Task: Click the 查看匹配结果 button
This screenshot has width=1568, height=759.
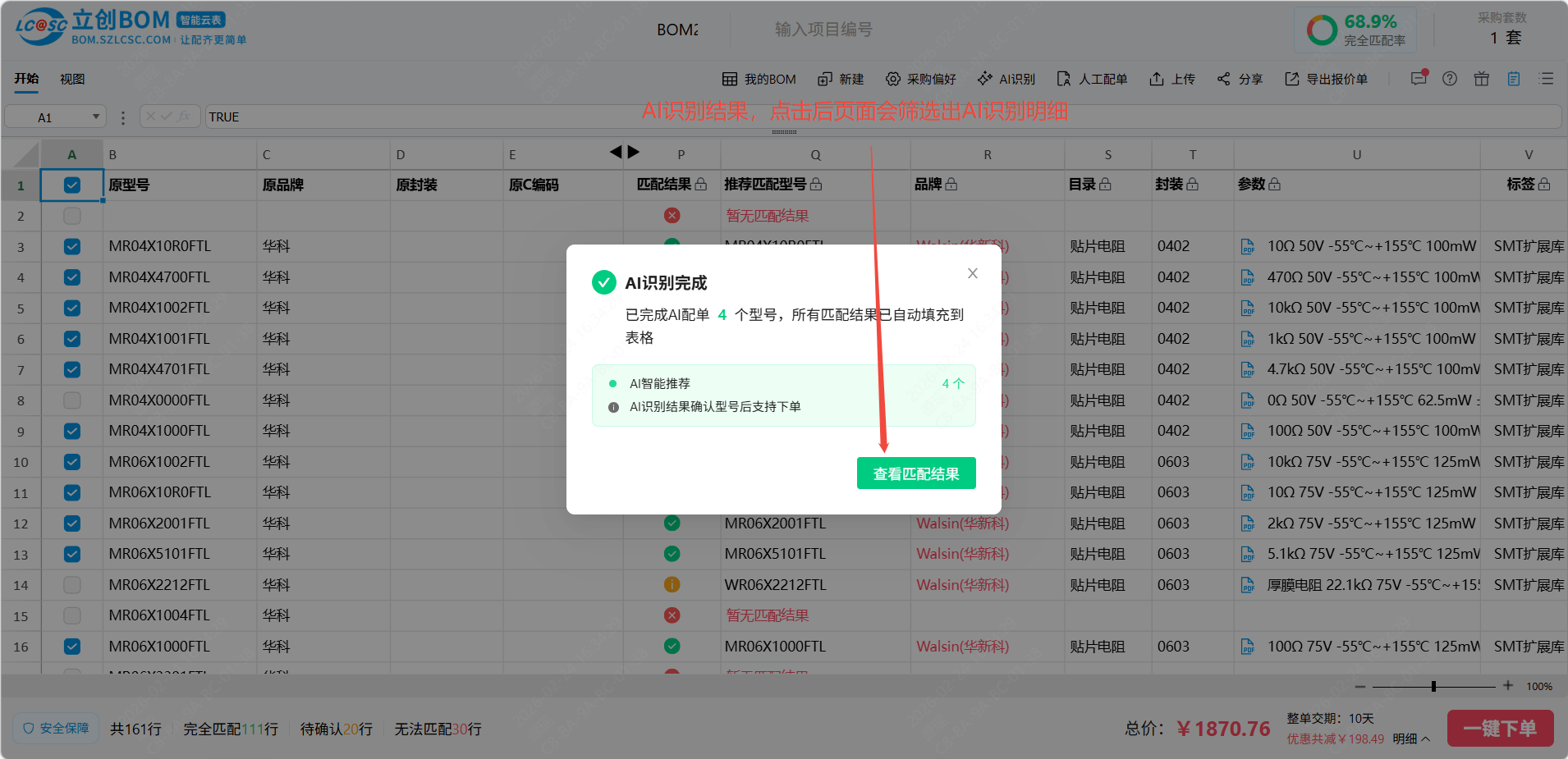Action: [915, 473]
